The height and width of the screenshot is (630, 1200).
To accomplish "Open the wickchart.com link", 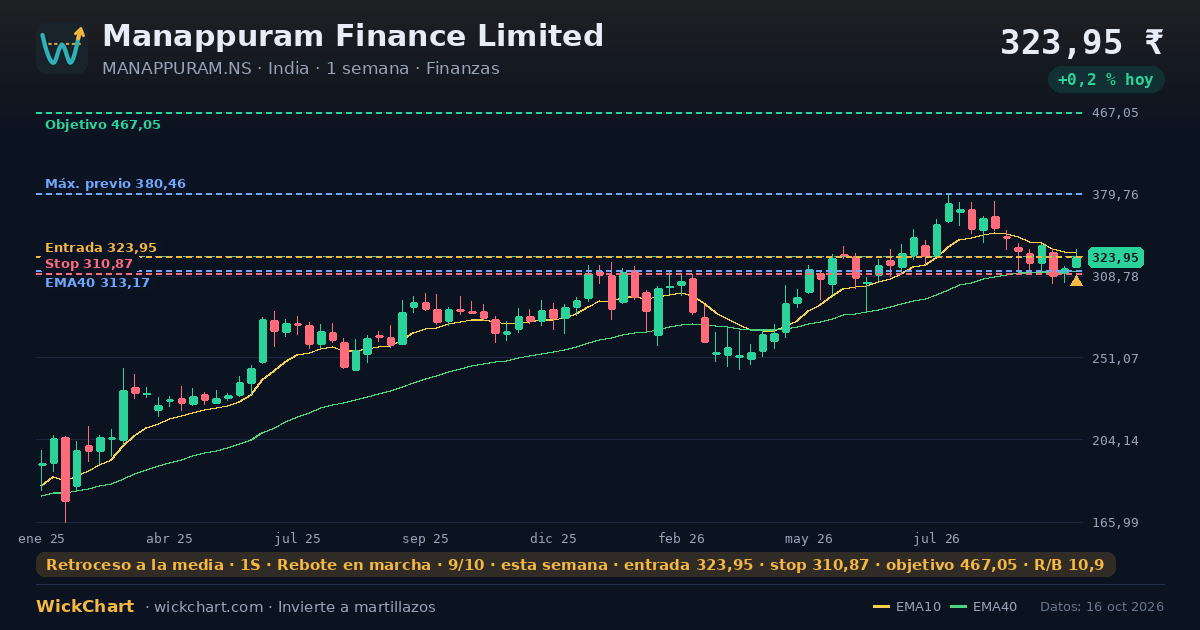I will tap(208, 607).
